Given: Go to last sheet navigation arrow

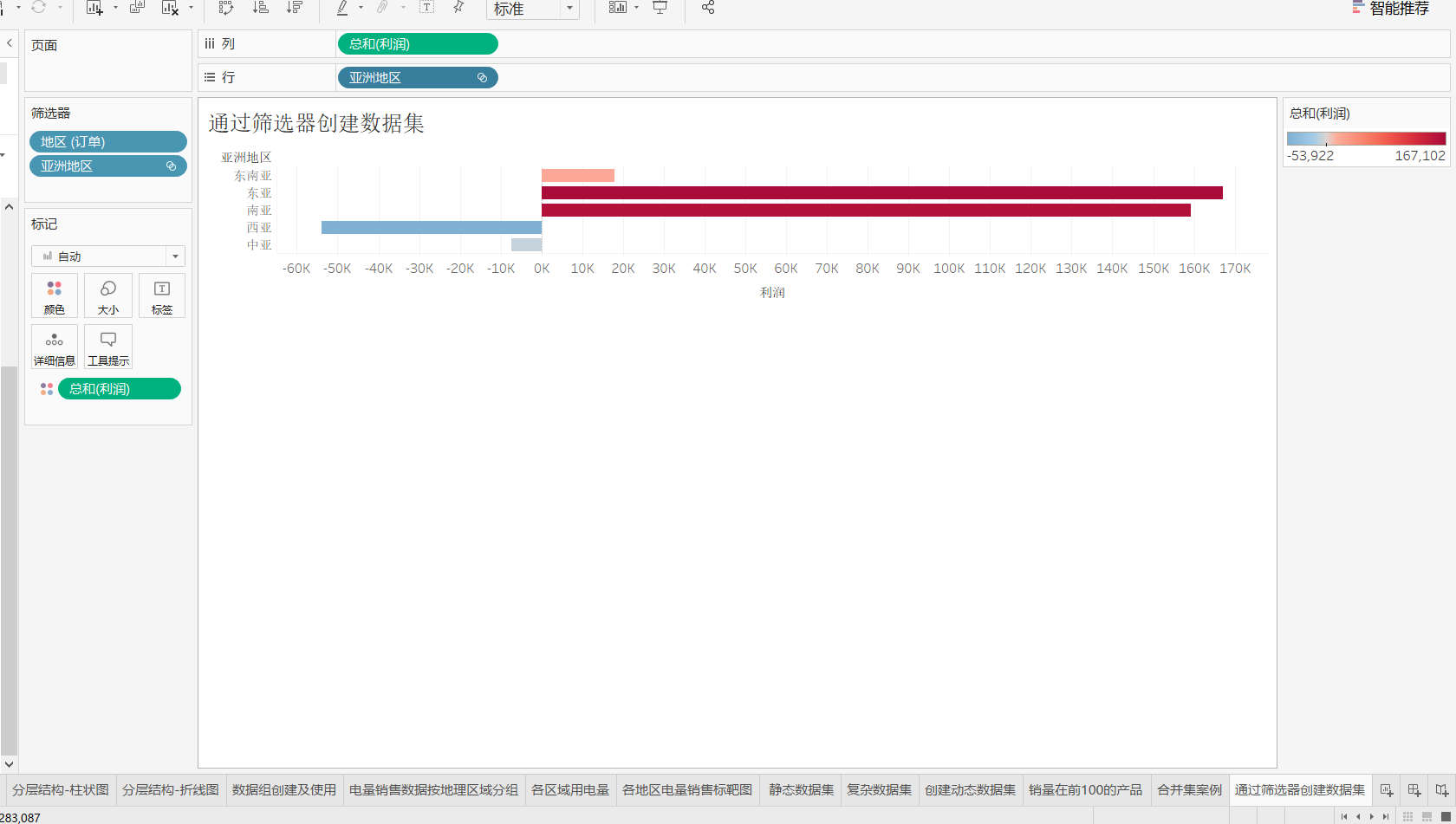Looking at the screenshot, I should [x=1386, y=816].
